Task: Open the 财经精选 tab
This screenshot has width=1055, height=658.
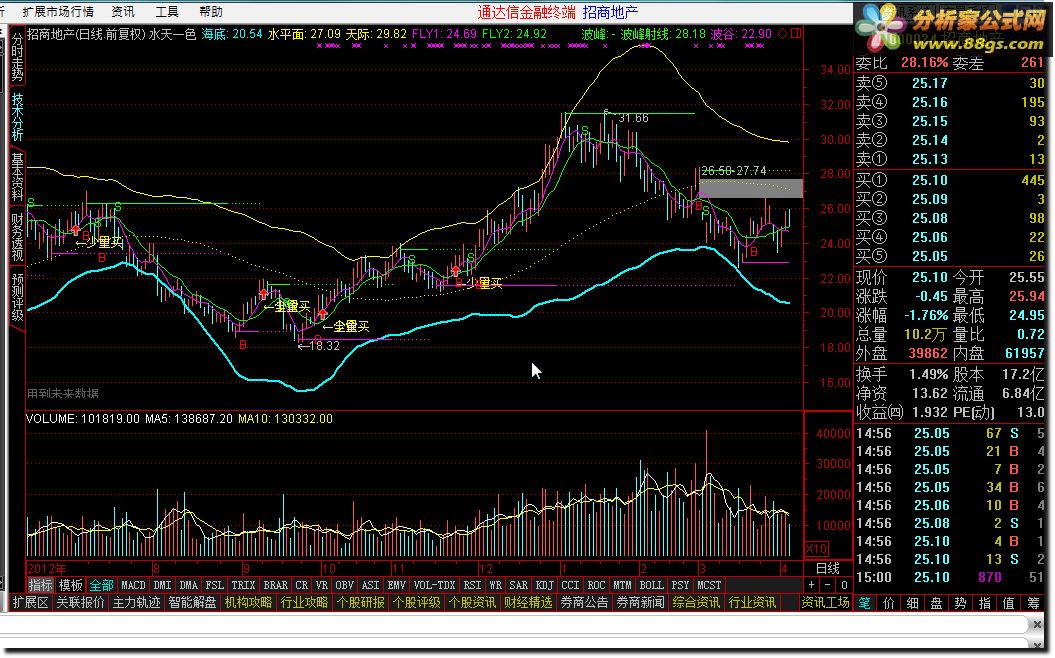Action: pos(528,603)
